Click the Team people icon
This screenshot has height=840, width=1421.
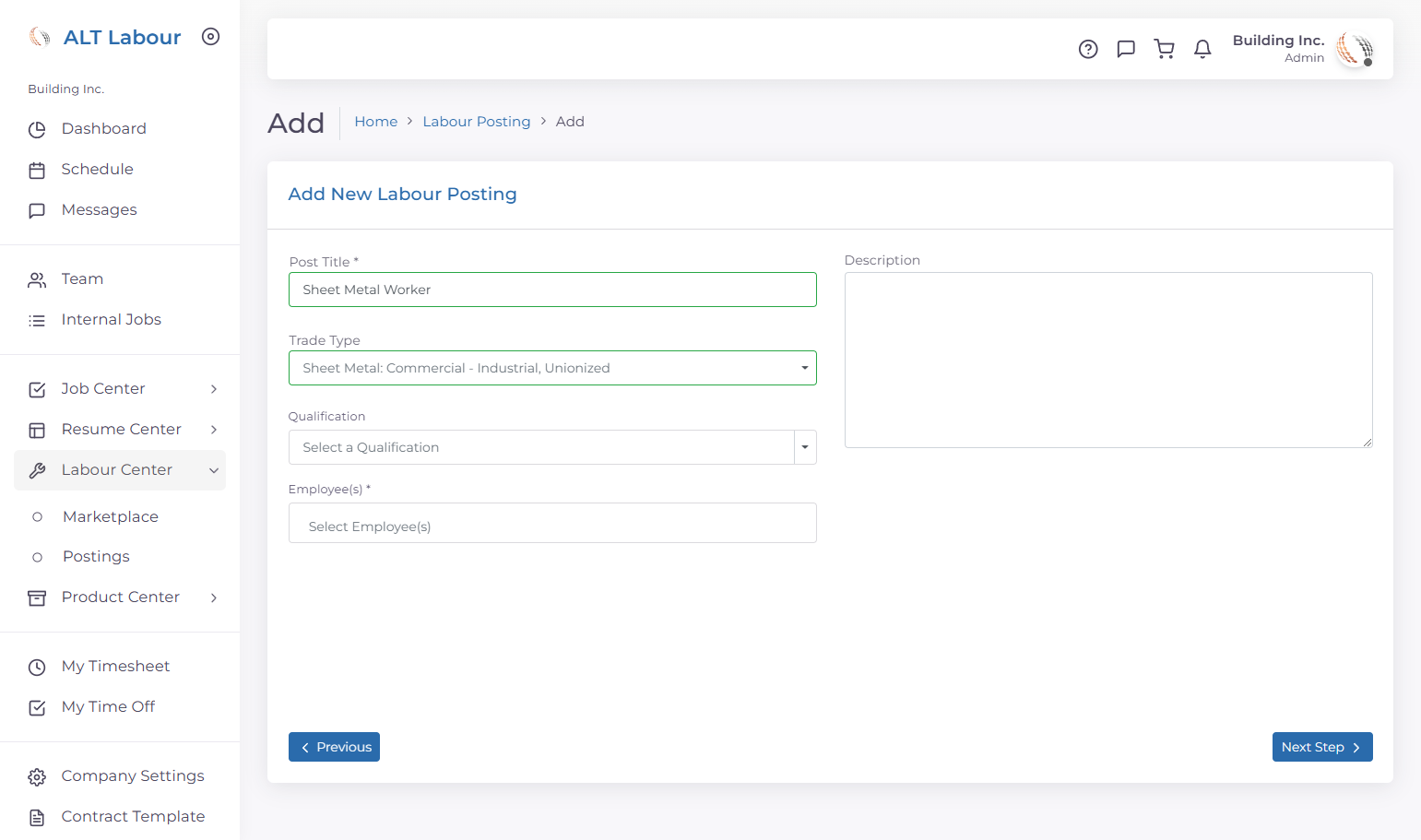coord(37,280)
